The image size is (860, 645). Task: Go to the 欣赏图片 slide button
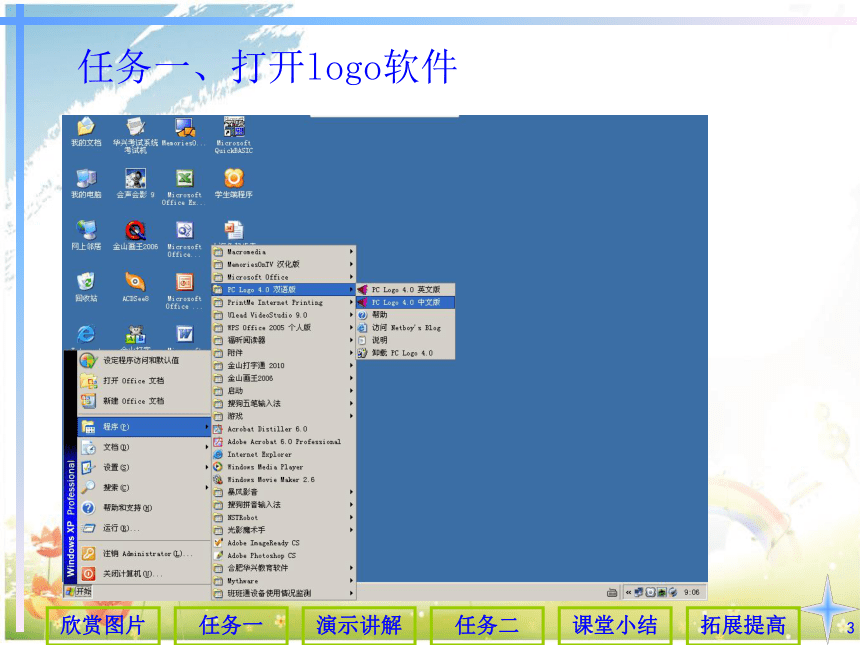coord(103,625)
